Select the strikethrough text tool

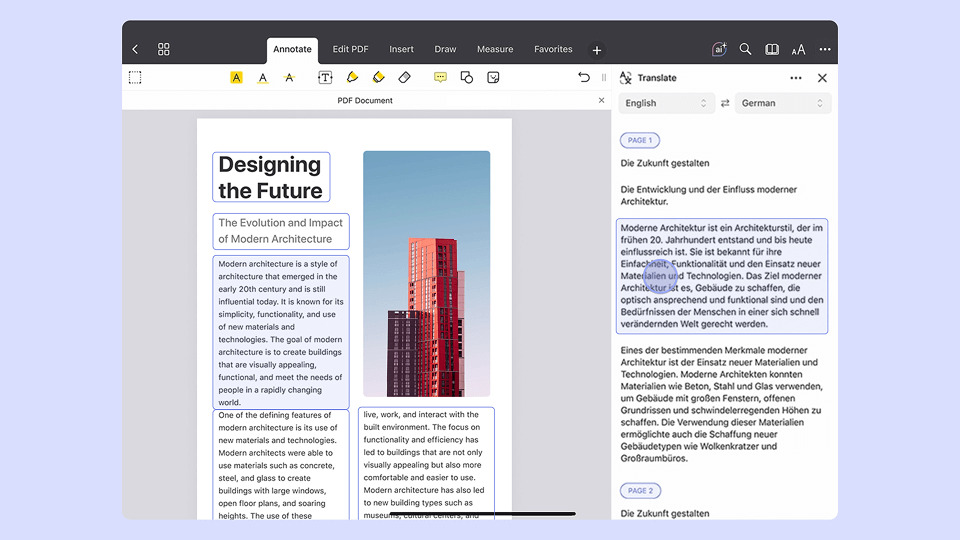coord(289,77)
